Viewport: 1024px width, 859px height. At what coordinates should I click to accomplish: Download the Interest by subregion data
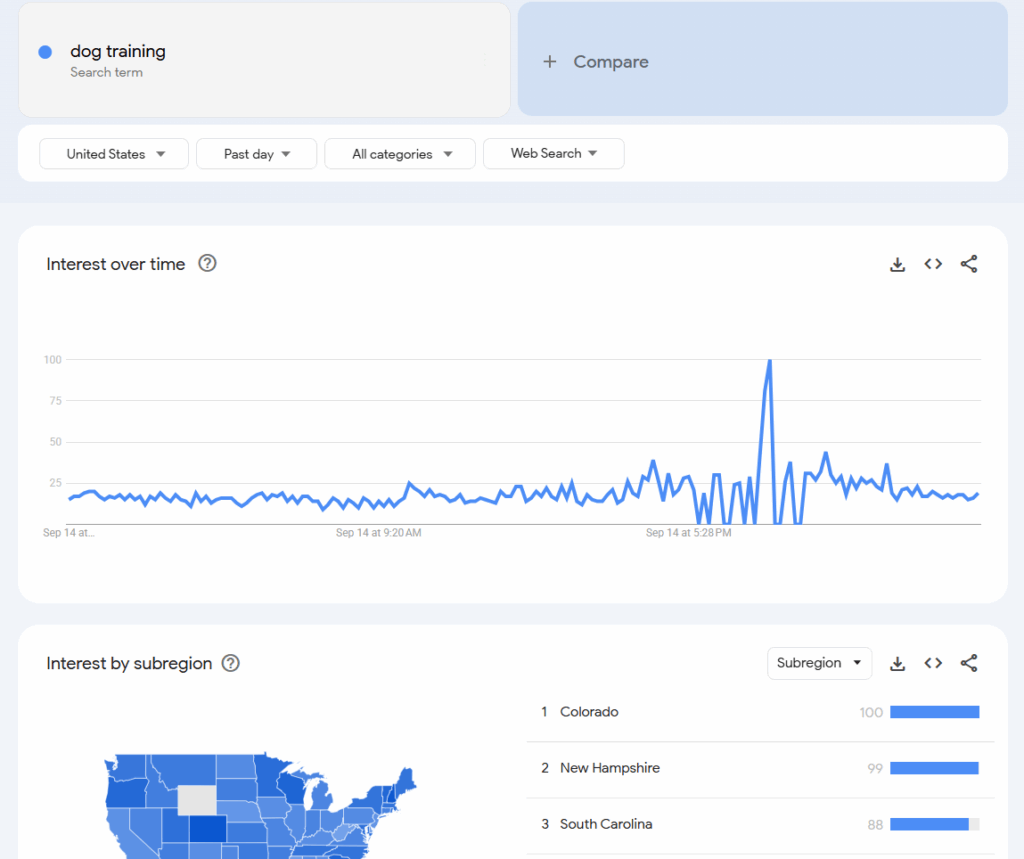click(897, 663)
